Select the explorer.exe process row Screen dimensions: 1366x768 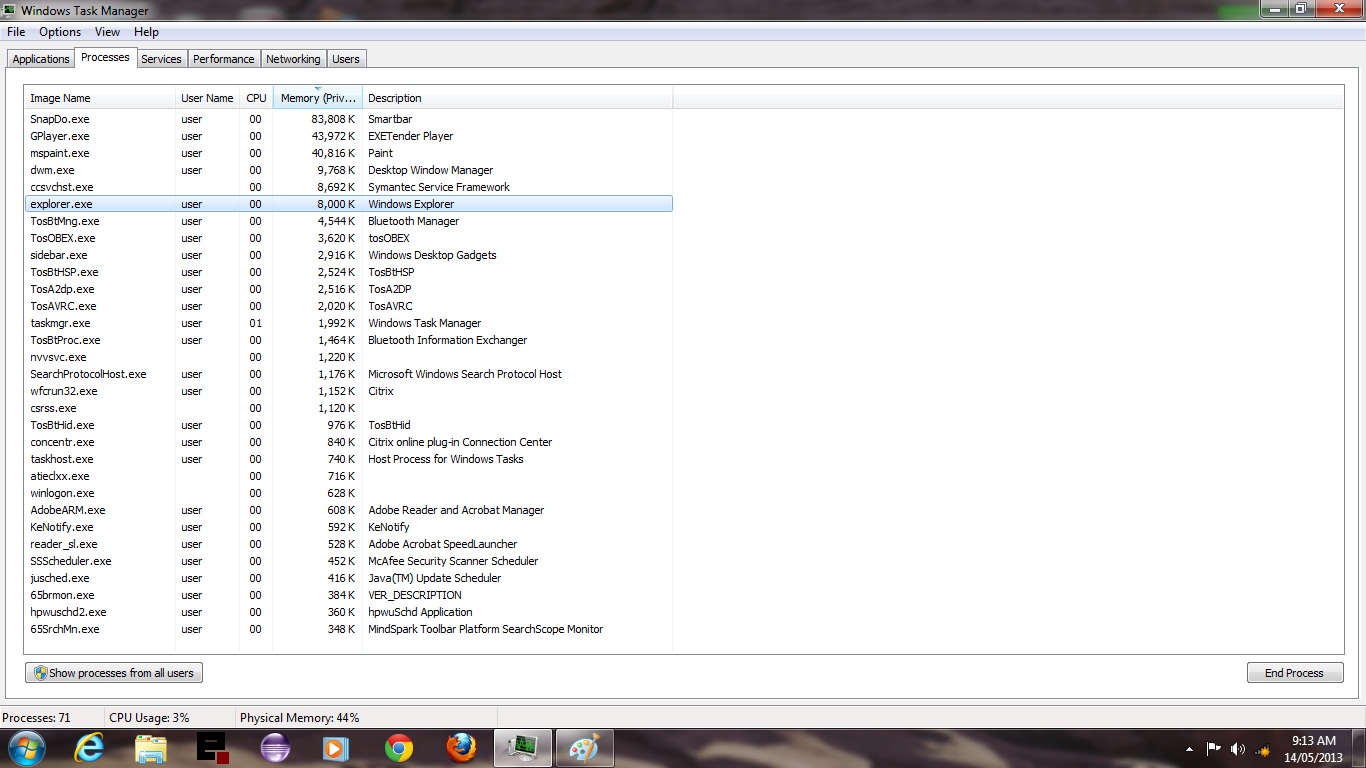click(349, 204)
